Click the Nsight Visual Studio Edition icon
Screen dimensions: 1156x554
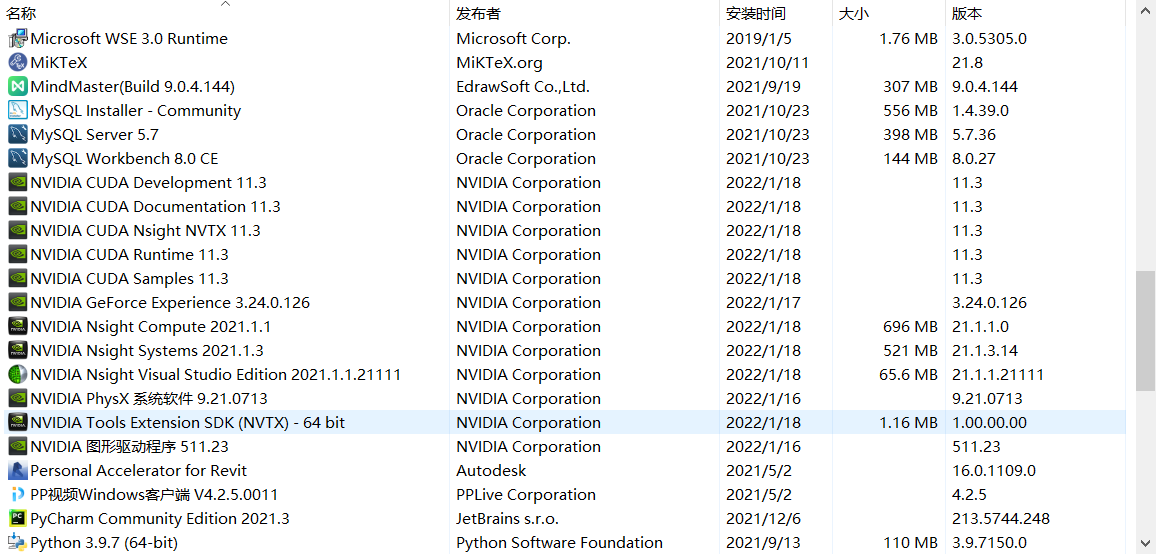tap(18, 375)
